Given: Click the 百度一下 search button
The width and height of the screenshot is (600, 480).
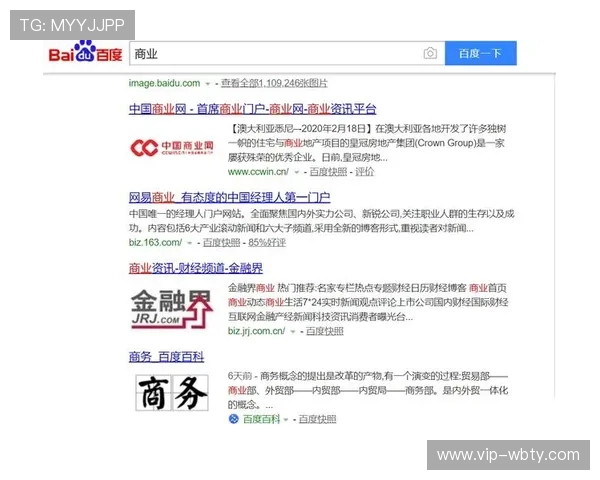Looking at the screenshot, I should click(x=481, y=53).
